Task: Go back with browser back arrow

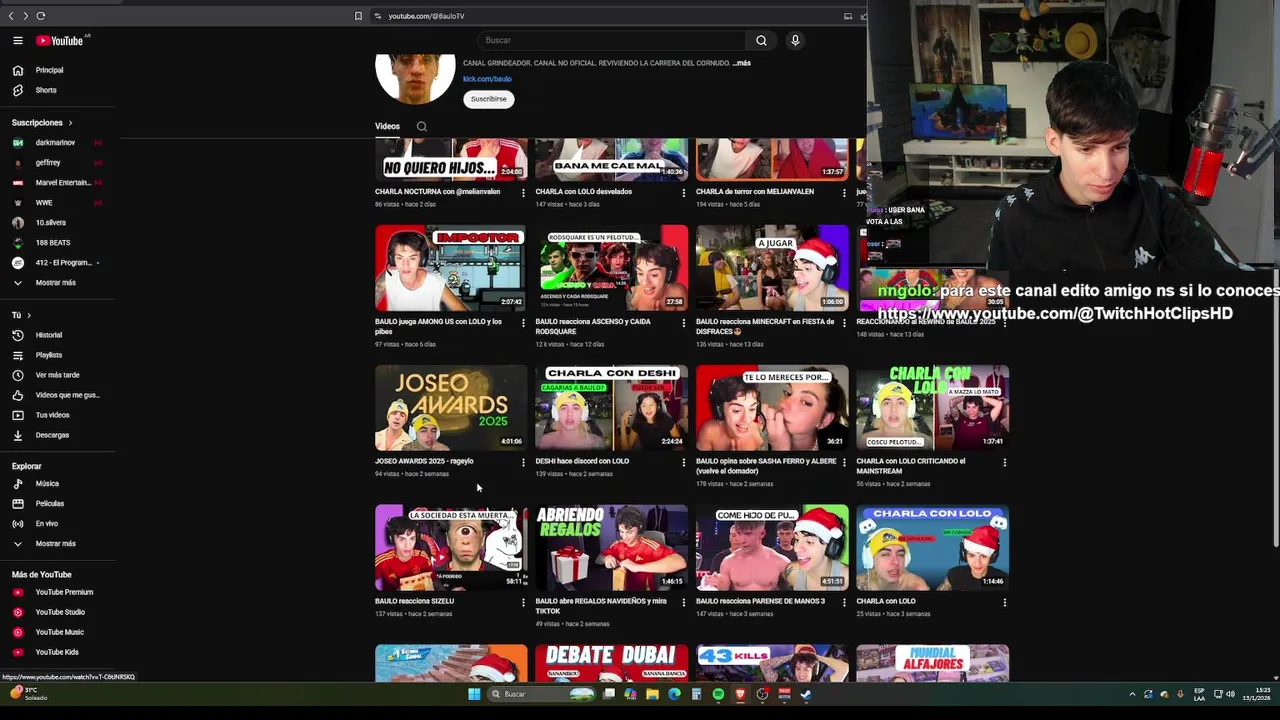Action: coord(11,16)
